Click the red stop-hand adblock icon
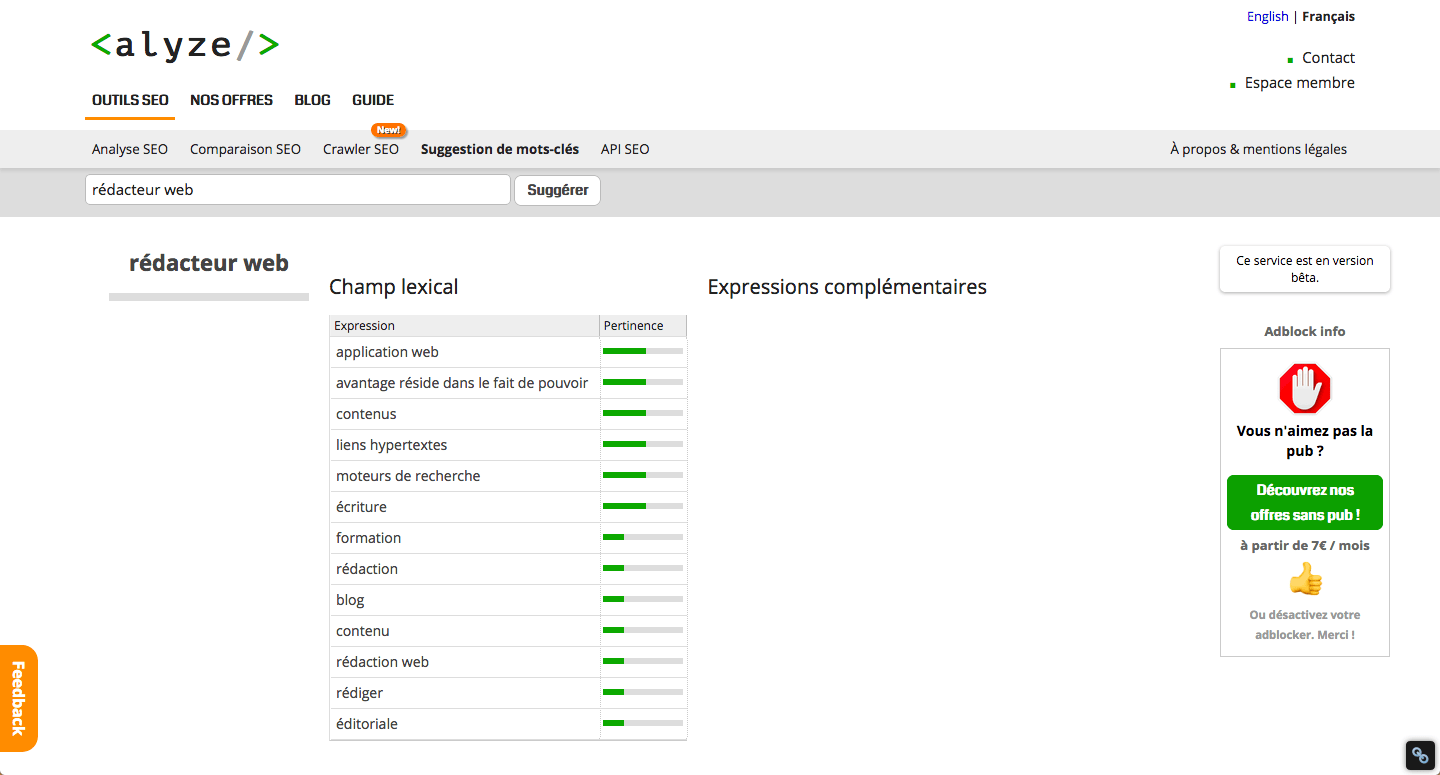The image size is (1440, 775). 1305,388
